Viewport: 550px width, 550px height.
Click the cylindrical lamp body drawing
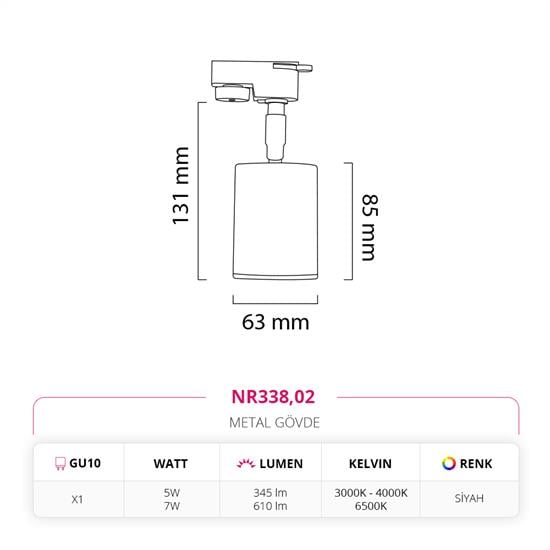tap(276, 221)
